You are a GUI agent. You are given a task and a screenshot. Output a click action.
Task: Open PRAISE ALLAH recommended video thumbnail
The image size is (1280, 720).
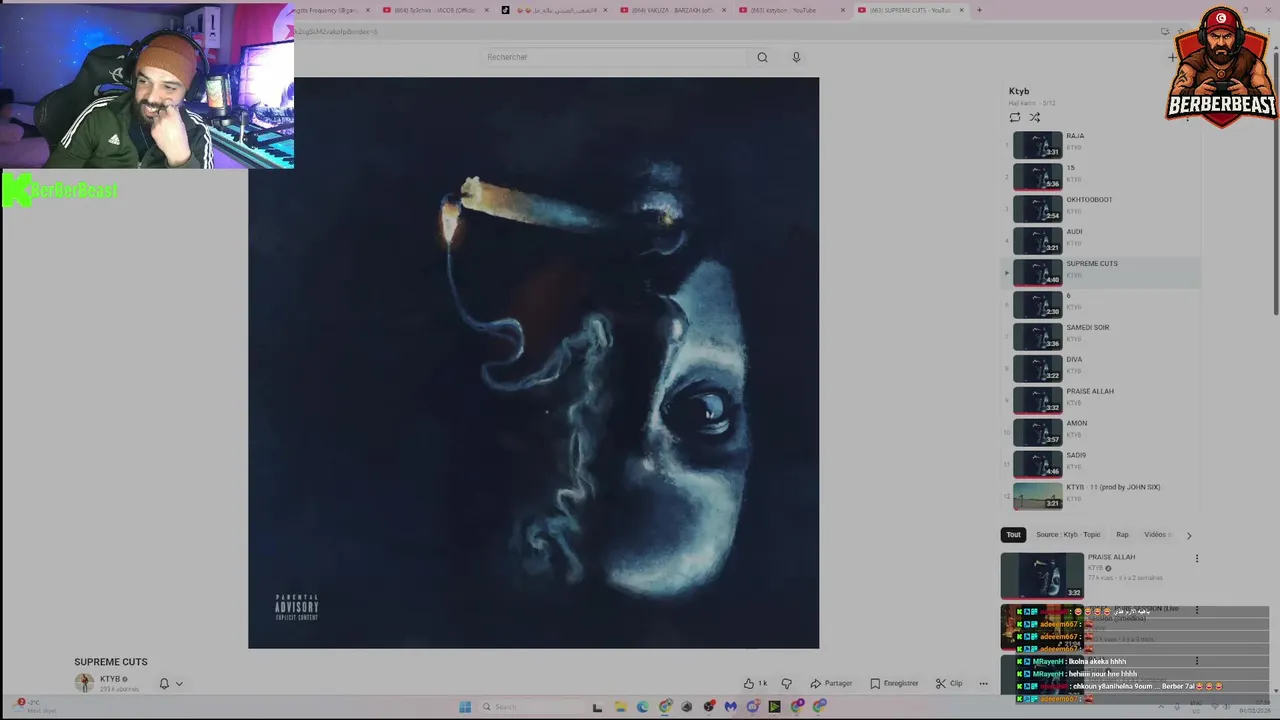(1042, 576)
